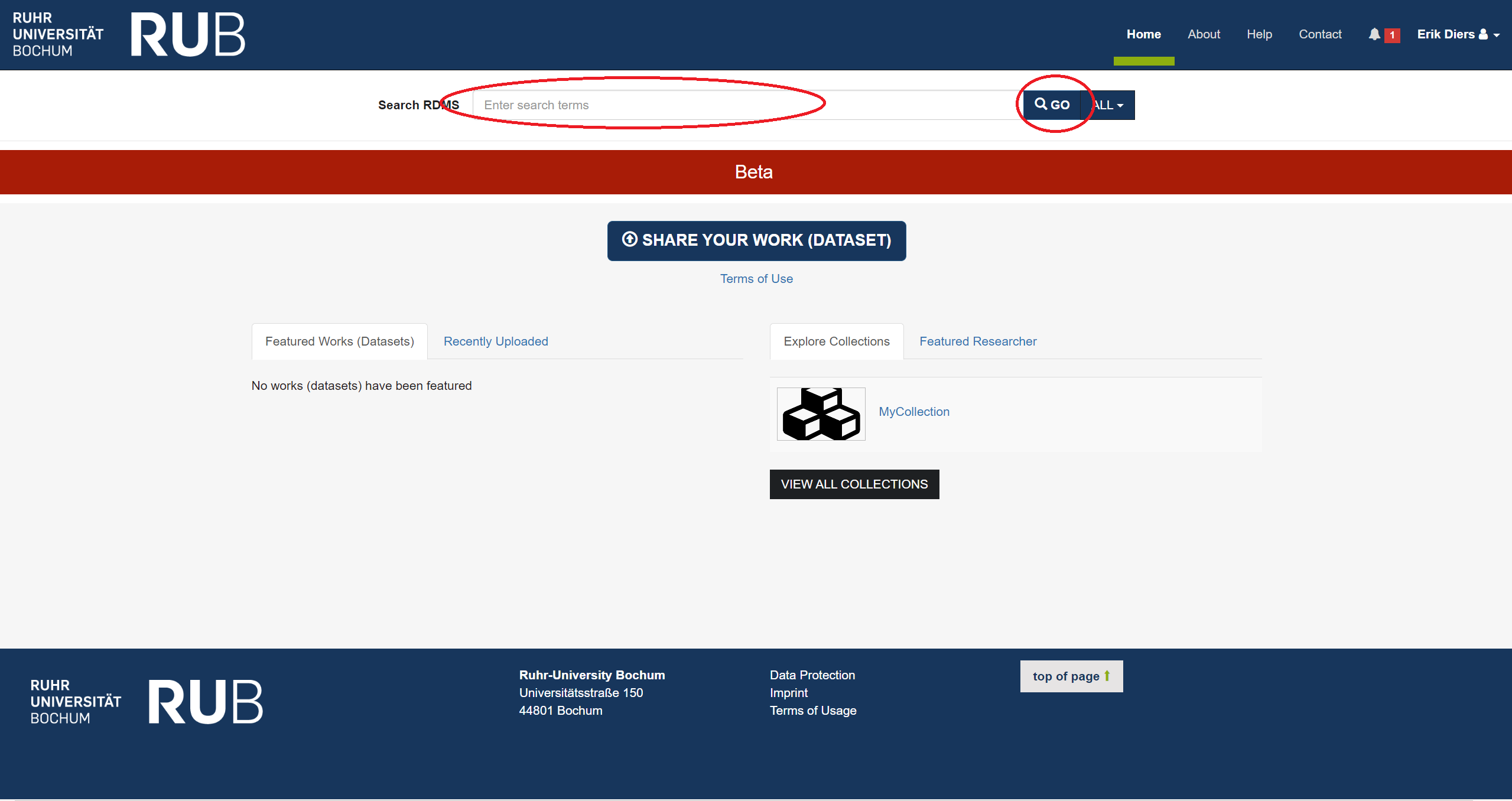Click the top of page button
The width and height of the screenshot is (1512, 801).
(x=1071, y=676)
